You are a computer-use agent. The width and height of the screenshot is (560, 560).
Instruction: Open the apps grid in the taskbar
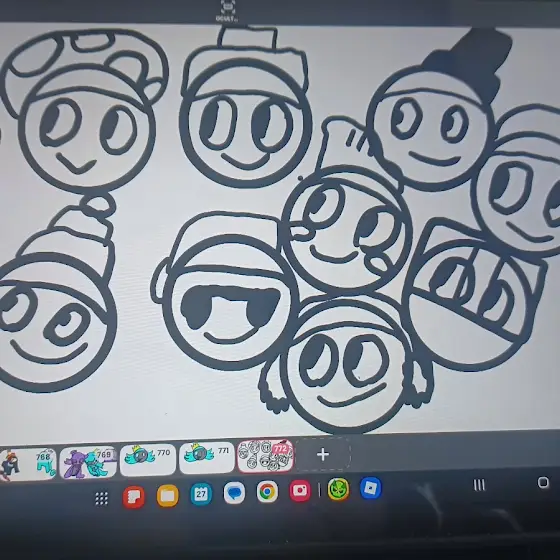point(102,498)
